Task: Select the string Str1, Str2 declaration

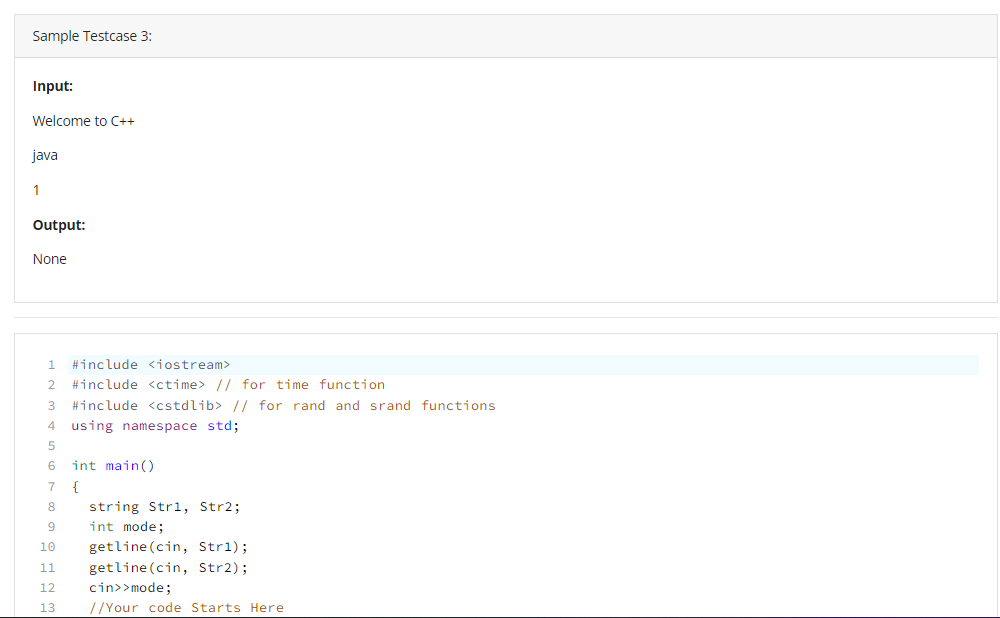Action: pos(166,506)
